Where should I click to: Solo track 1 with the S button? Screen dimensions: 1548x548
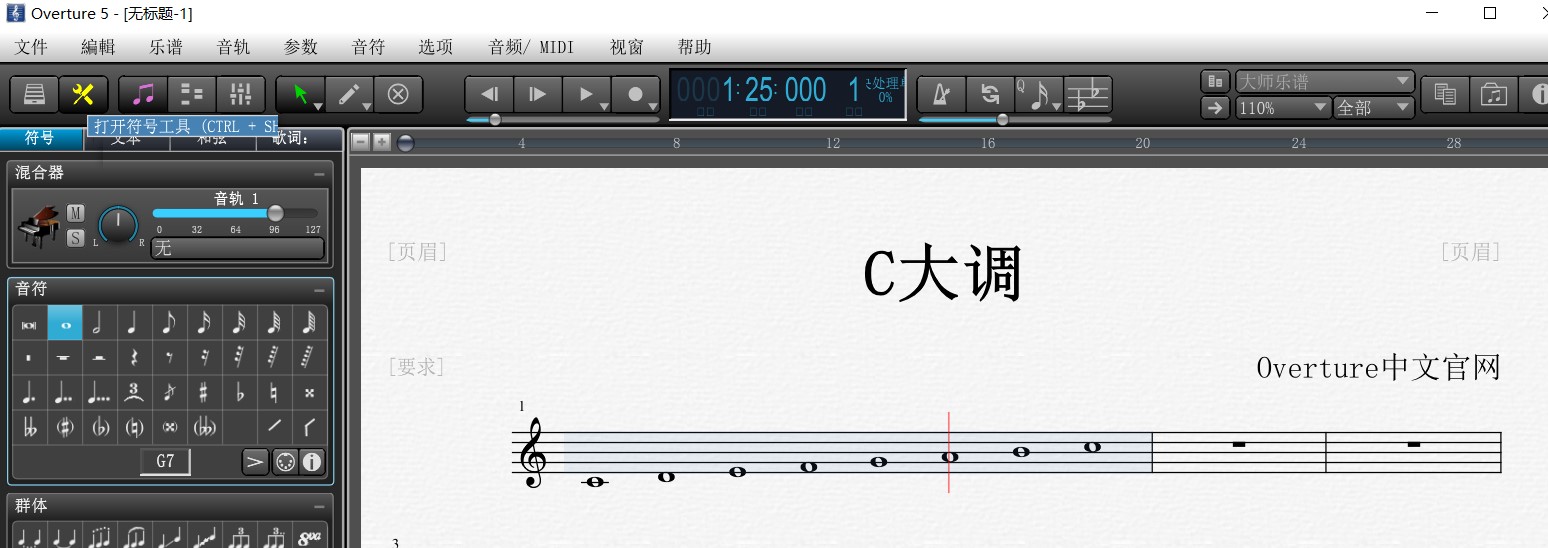pyautogui.click(x=76, y=238)
